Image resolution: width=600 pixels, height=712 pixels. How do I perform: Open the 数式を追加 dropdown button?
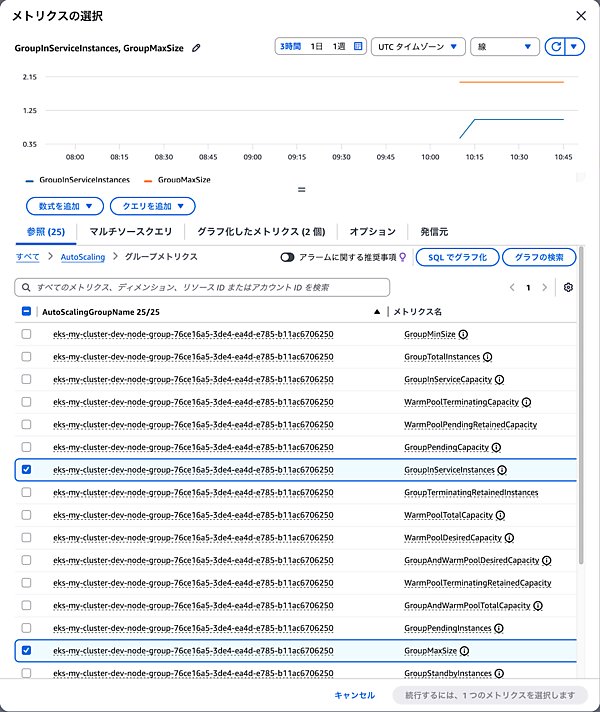(x=65, y=206)
